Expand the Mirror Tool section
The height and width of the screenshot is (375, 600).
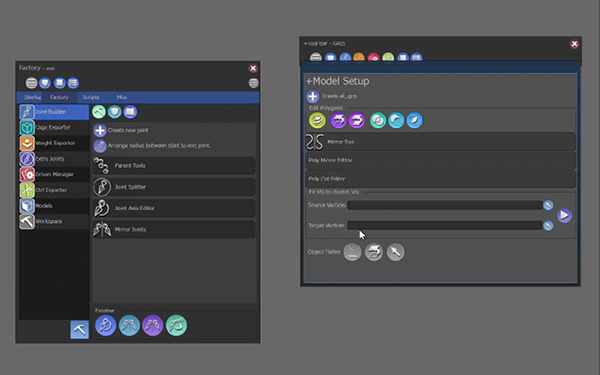[440, 142]
